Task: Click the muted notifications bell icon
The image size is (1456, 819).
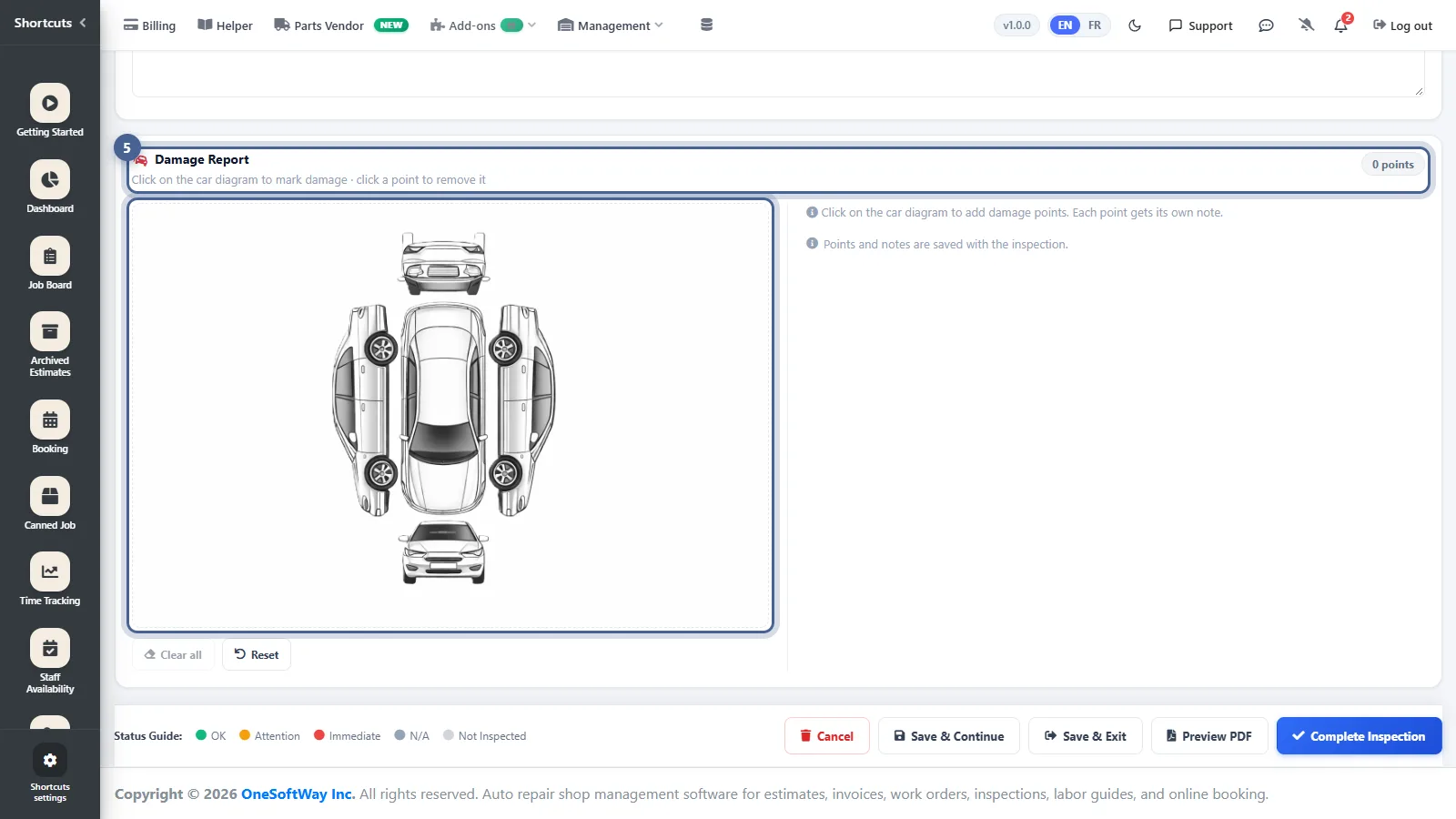Action: click(1307, 25)
